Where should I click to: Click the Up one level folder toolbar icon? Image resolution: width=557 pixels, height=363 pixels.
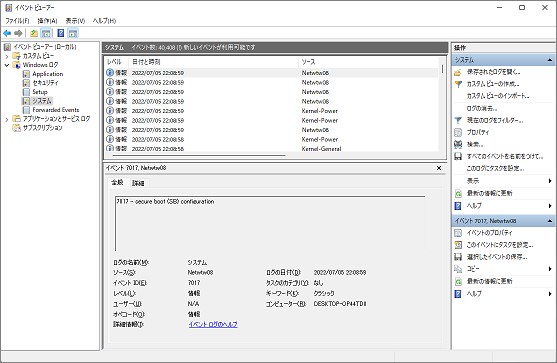tap(34, 33)
